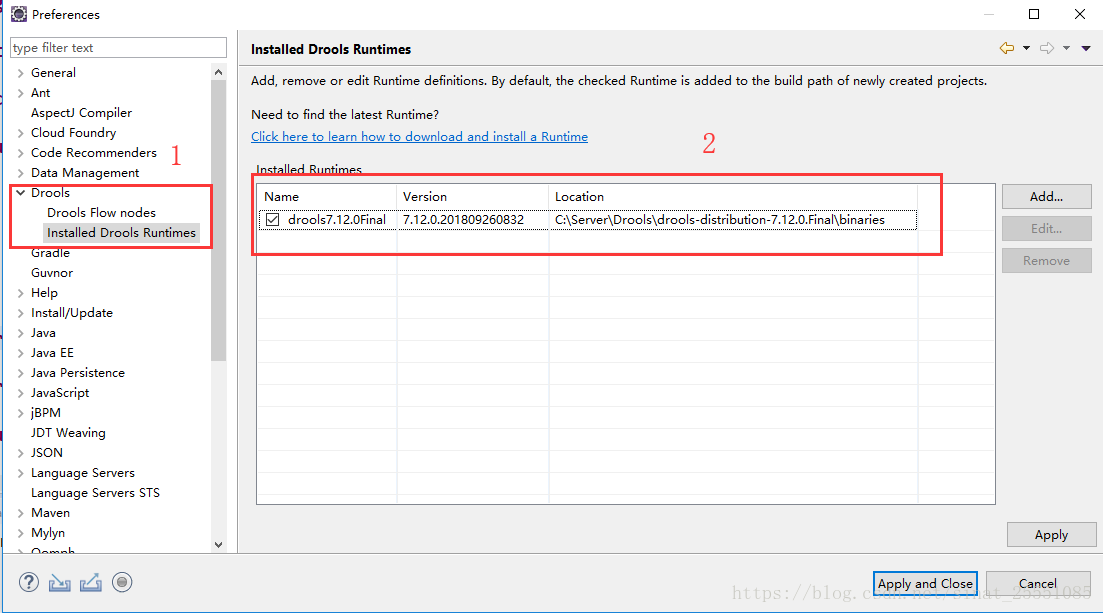Expand the jBPM tree node
Viewport: 1103px width, 613px height.
20,413
